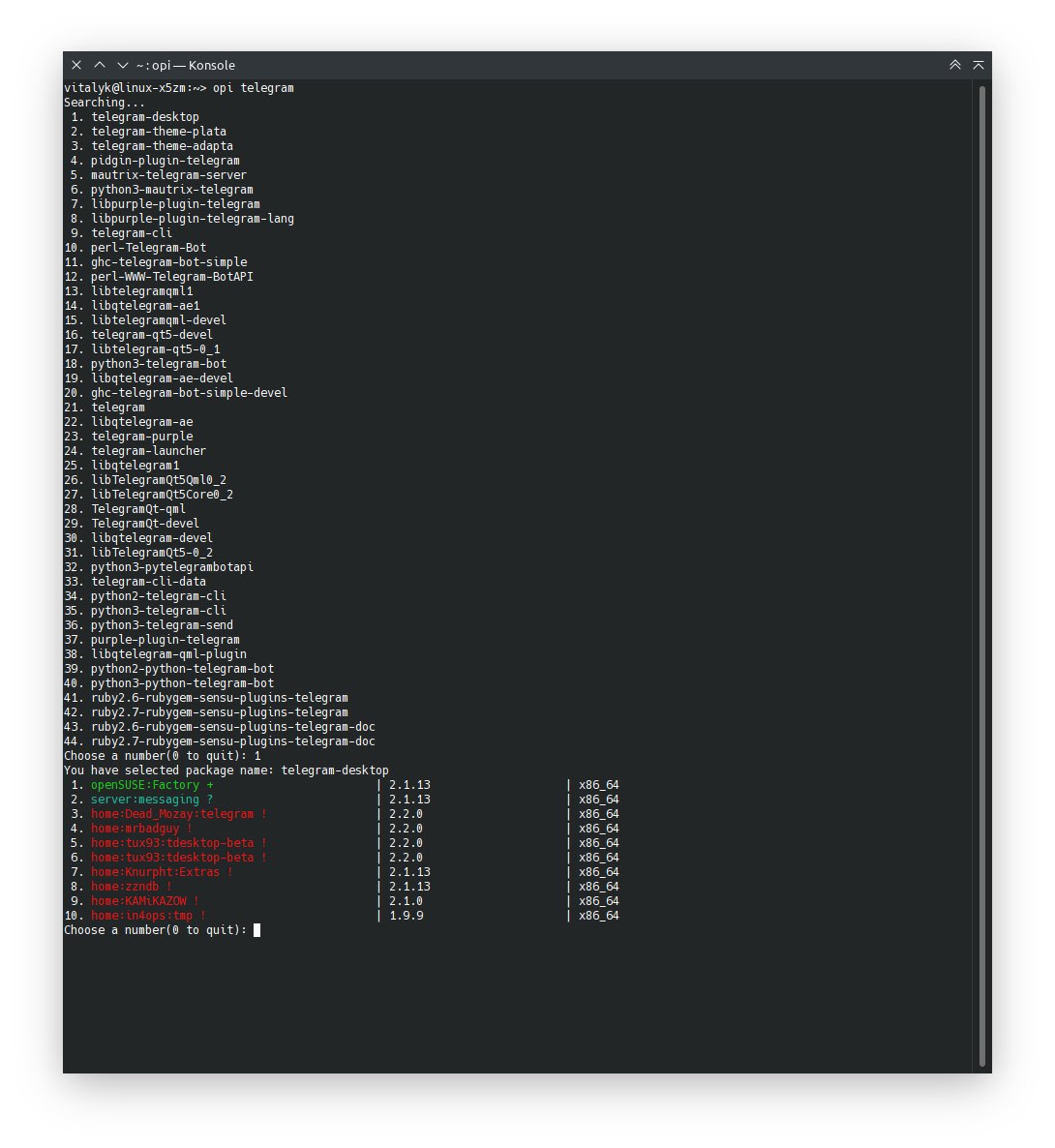Click the "python3-pytelegrambotapi" entry

(x=172, y=567)
